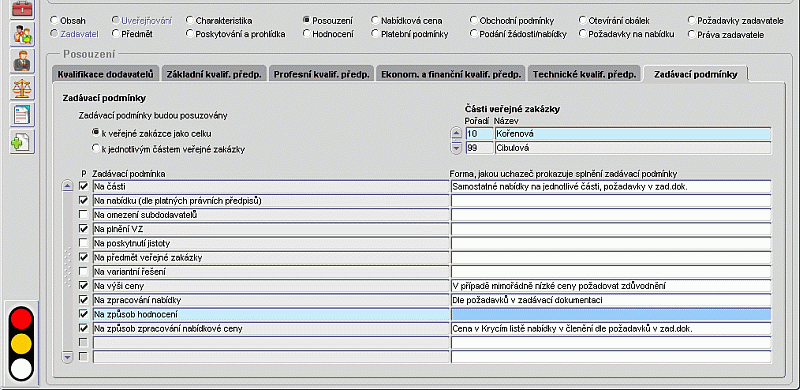
Task: Edit form field 'Dle požadavků v zadávací dokumentaci'
Action: (611, 300)
